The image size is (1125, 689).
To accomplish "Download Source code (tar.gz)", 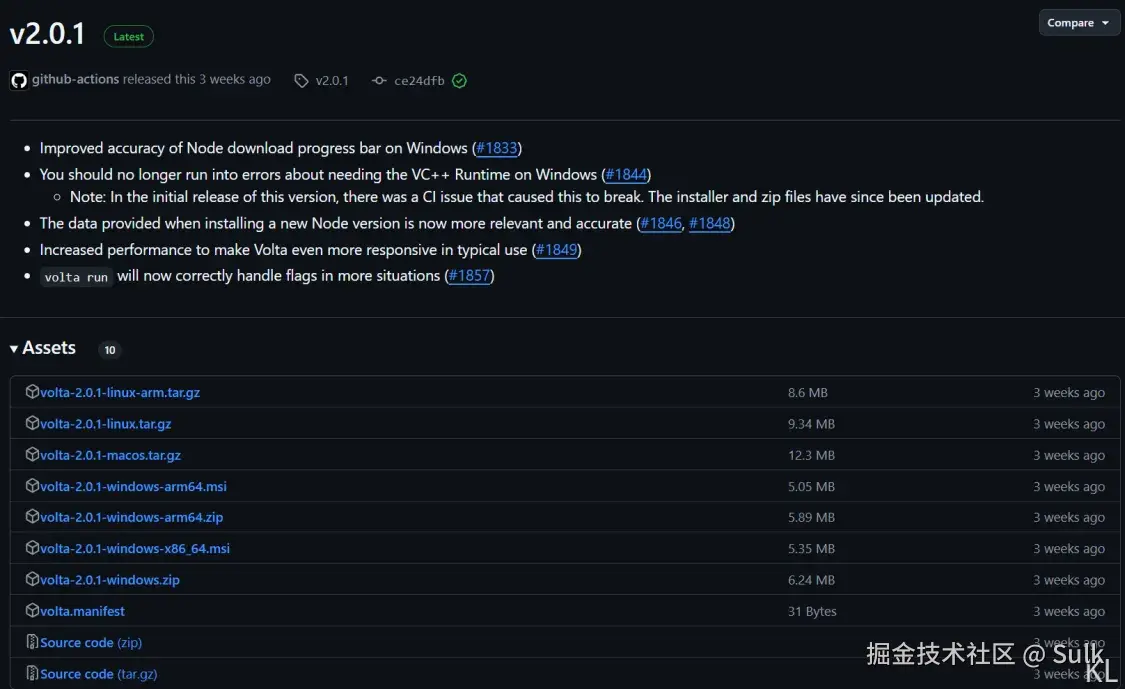I will click(x=98, y=674).
